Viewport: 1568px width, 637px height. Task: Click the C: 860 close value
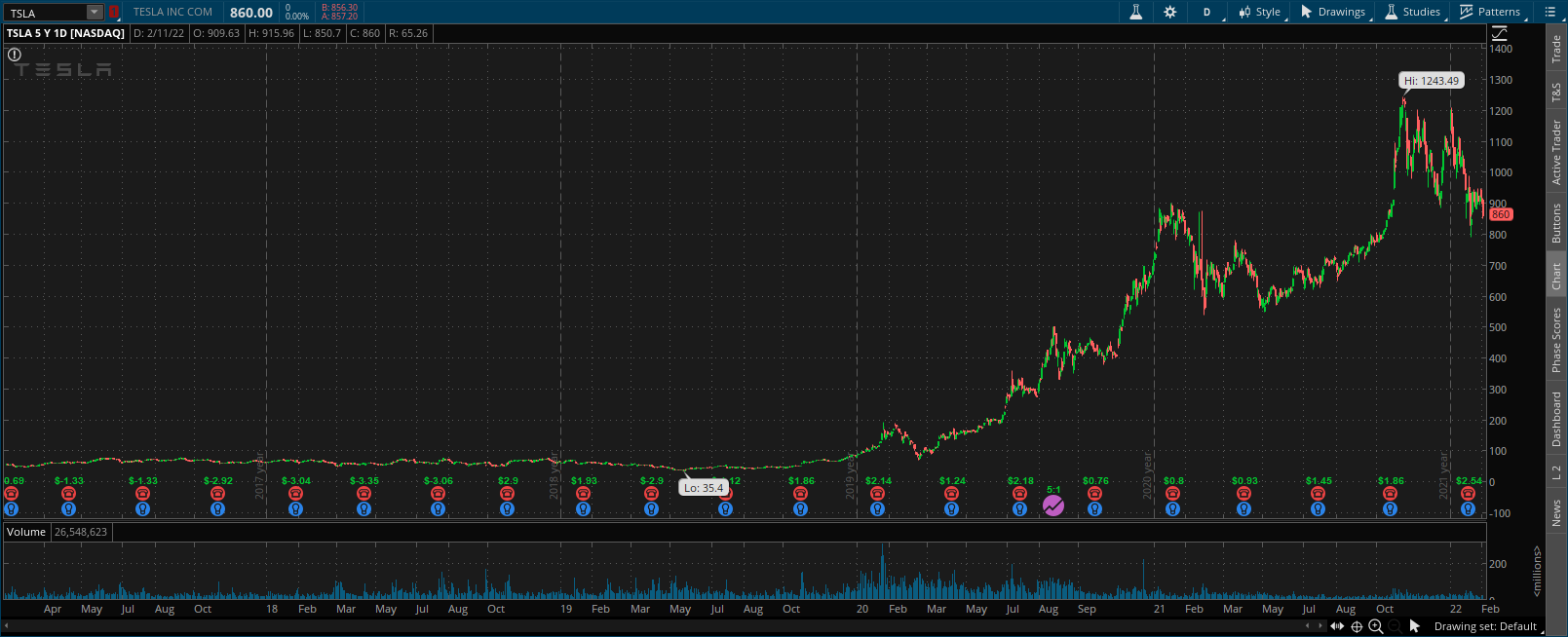[x=364, y=33]
